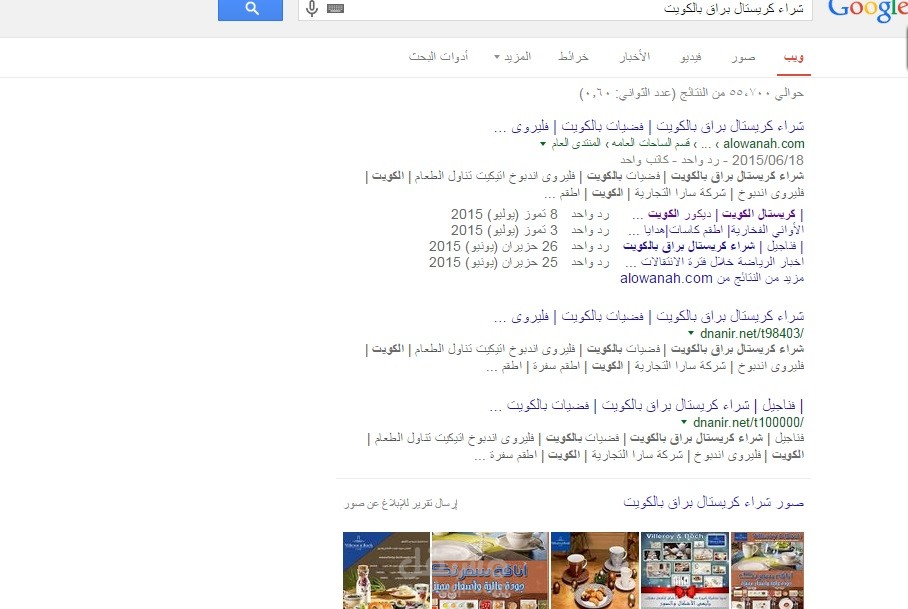This screenshot has width=908, height=609.
Task: Select the ويب (Web) tab
Action: [x=793, y=57]
